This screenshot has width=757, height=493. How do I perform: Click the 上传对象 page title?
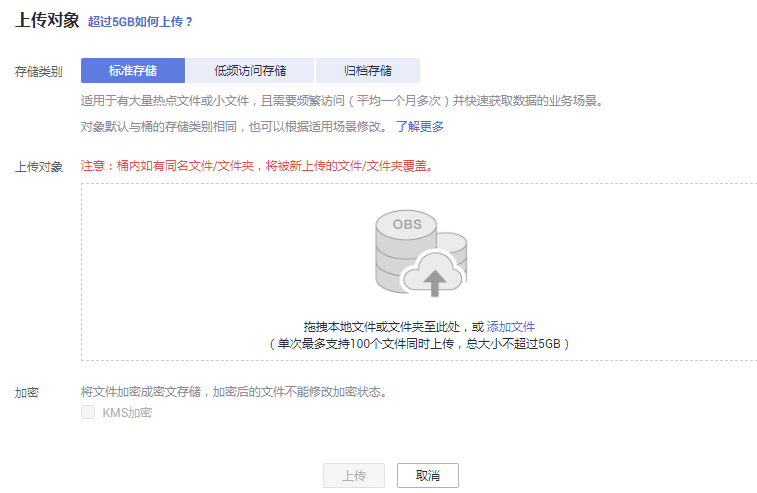pyautogui.click(x=46, y=20)
